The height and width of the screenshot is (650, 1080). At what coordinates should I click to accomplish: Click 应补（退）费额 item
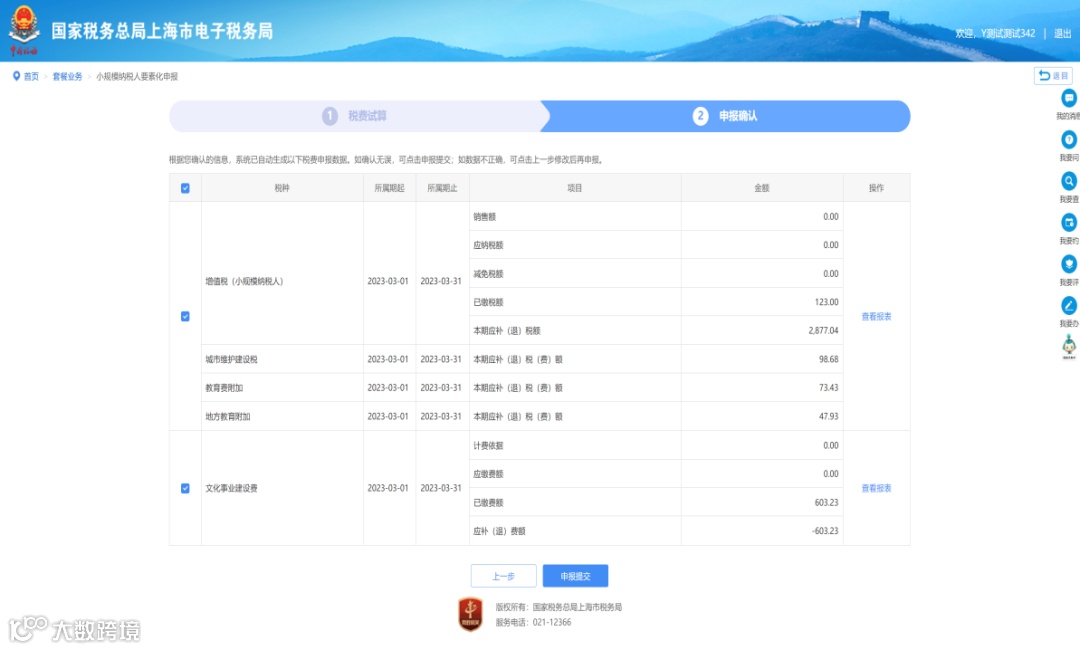499,532
